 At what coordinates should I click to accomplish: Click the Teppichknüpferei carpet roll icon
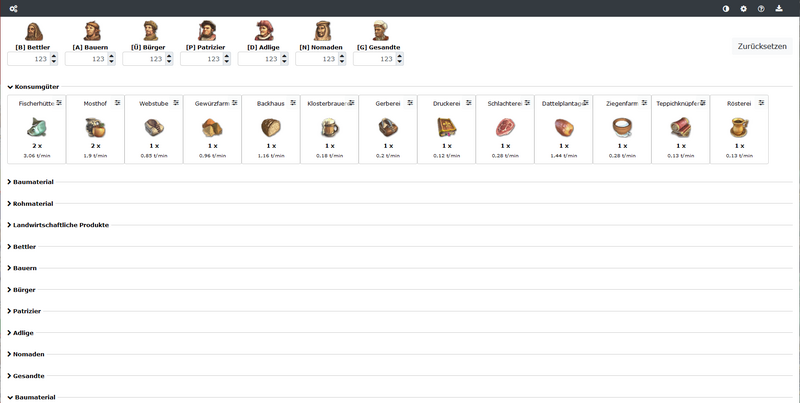681,127
